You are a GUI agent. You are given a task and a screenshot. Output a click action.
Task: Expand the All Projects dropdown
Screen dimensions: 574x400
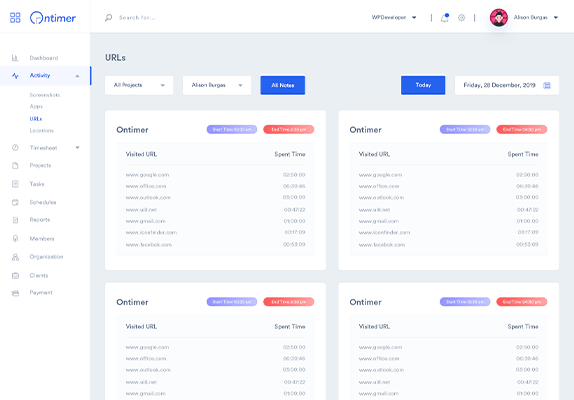139,85
